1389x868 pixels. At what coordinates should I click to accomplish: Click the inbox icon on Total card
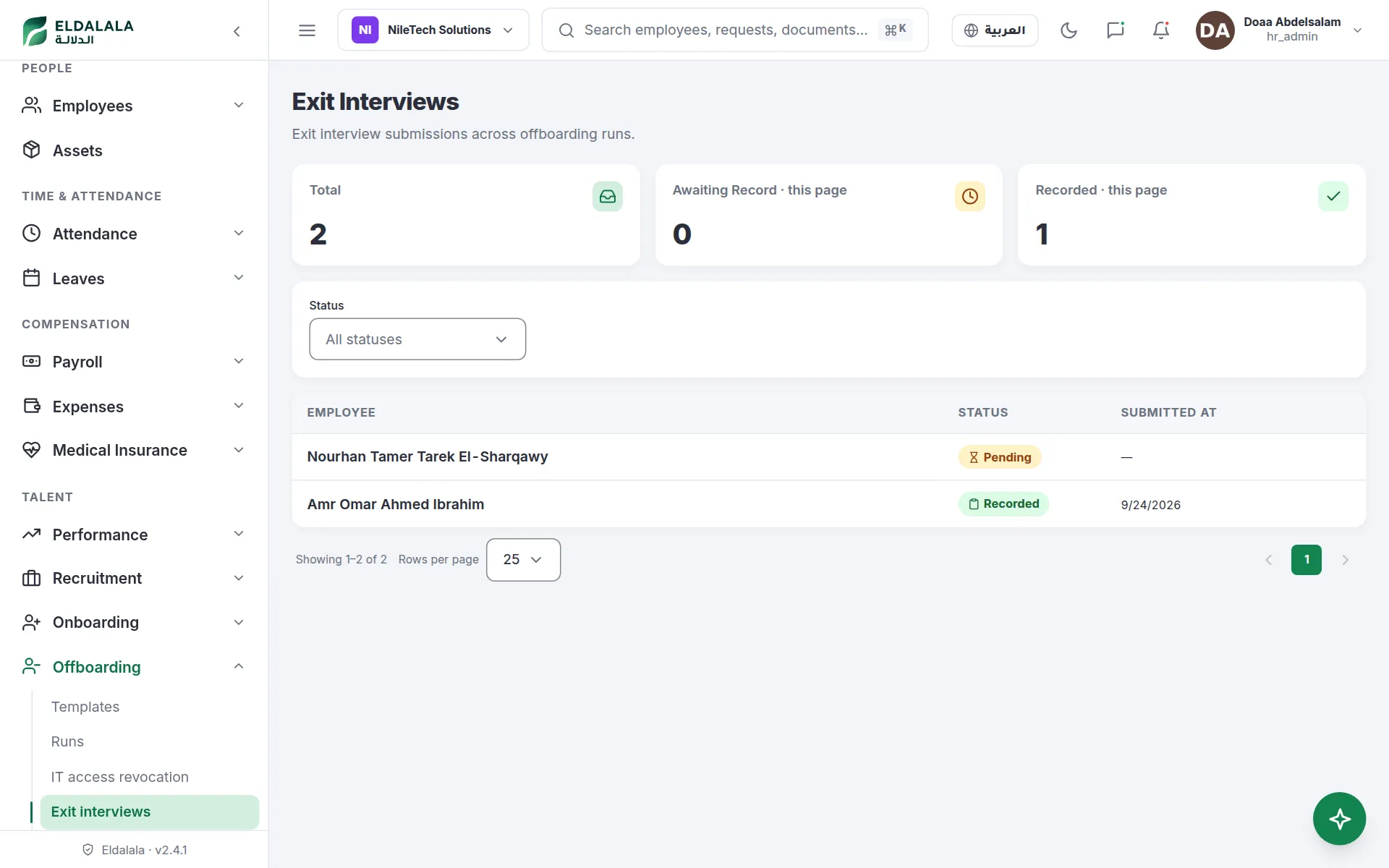coord(608,196)
